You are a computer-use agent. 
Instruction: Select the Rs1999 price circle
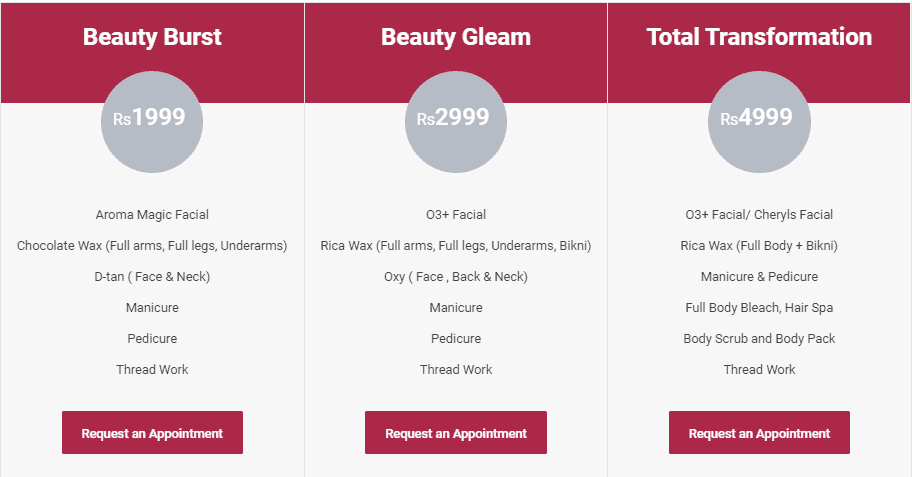point(152,122)
